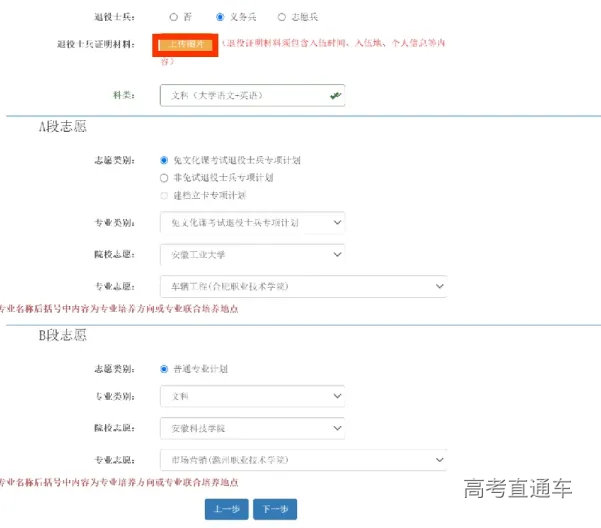Go back with 上一步 button

pos(226,509)
